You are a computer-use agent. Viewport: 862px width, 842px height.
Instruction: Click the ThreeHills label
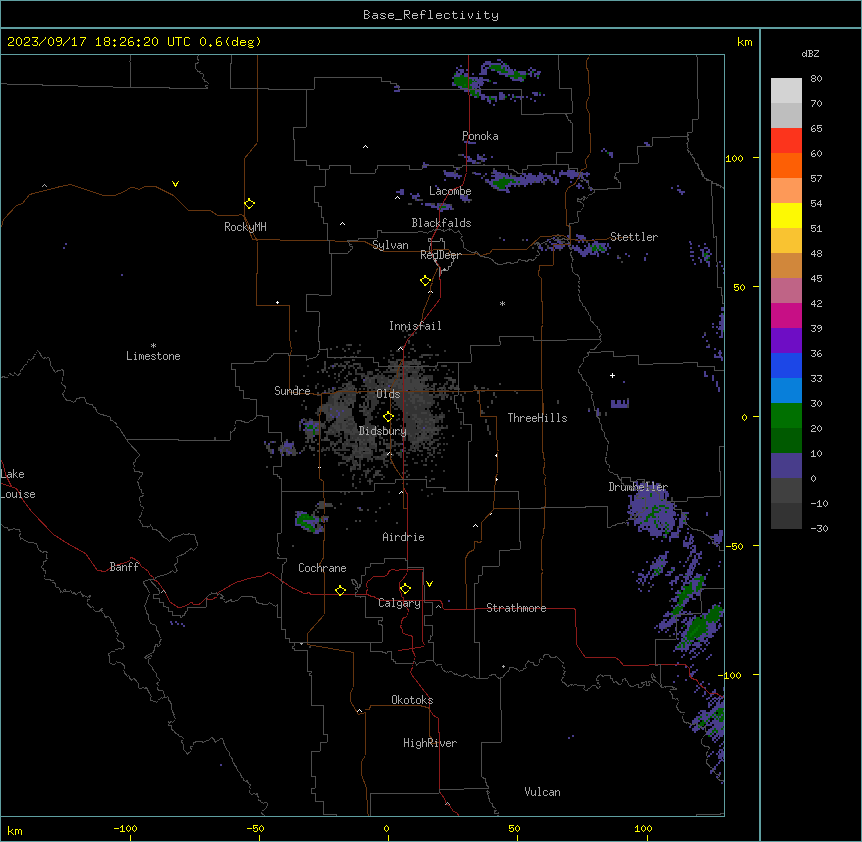pos(537,418)
